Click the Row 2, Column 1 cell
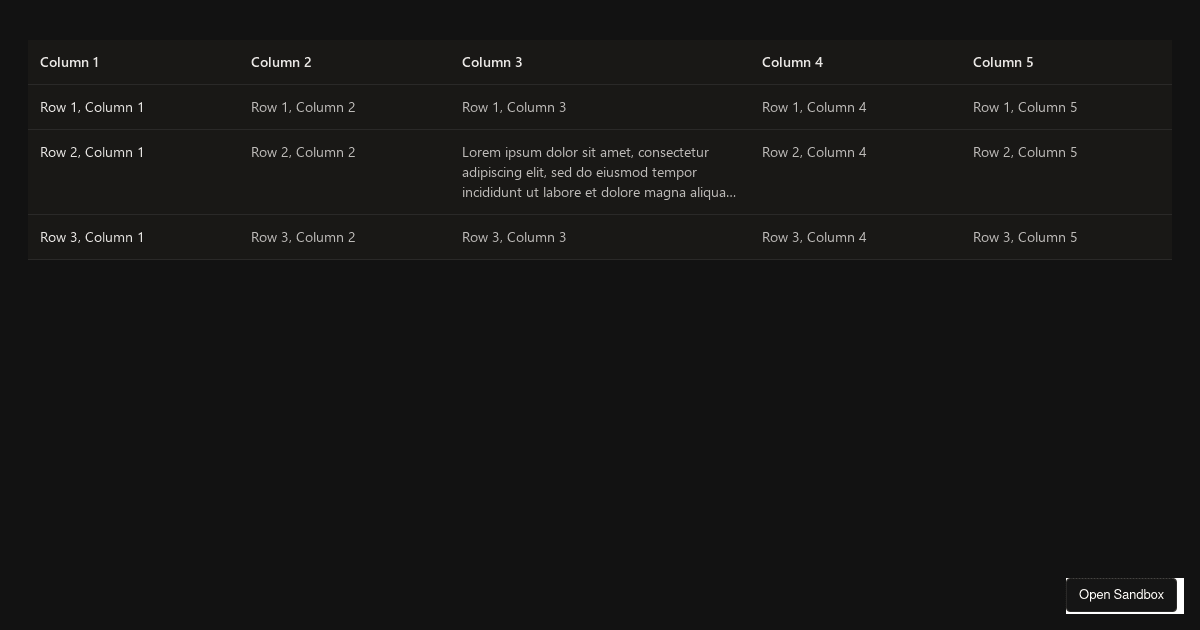Screen dimensions: 1200x630 pos(92,152)
